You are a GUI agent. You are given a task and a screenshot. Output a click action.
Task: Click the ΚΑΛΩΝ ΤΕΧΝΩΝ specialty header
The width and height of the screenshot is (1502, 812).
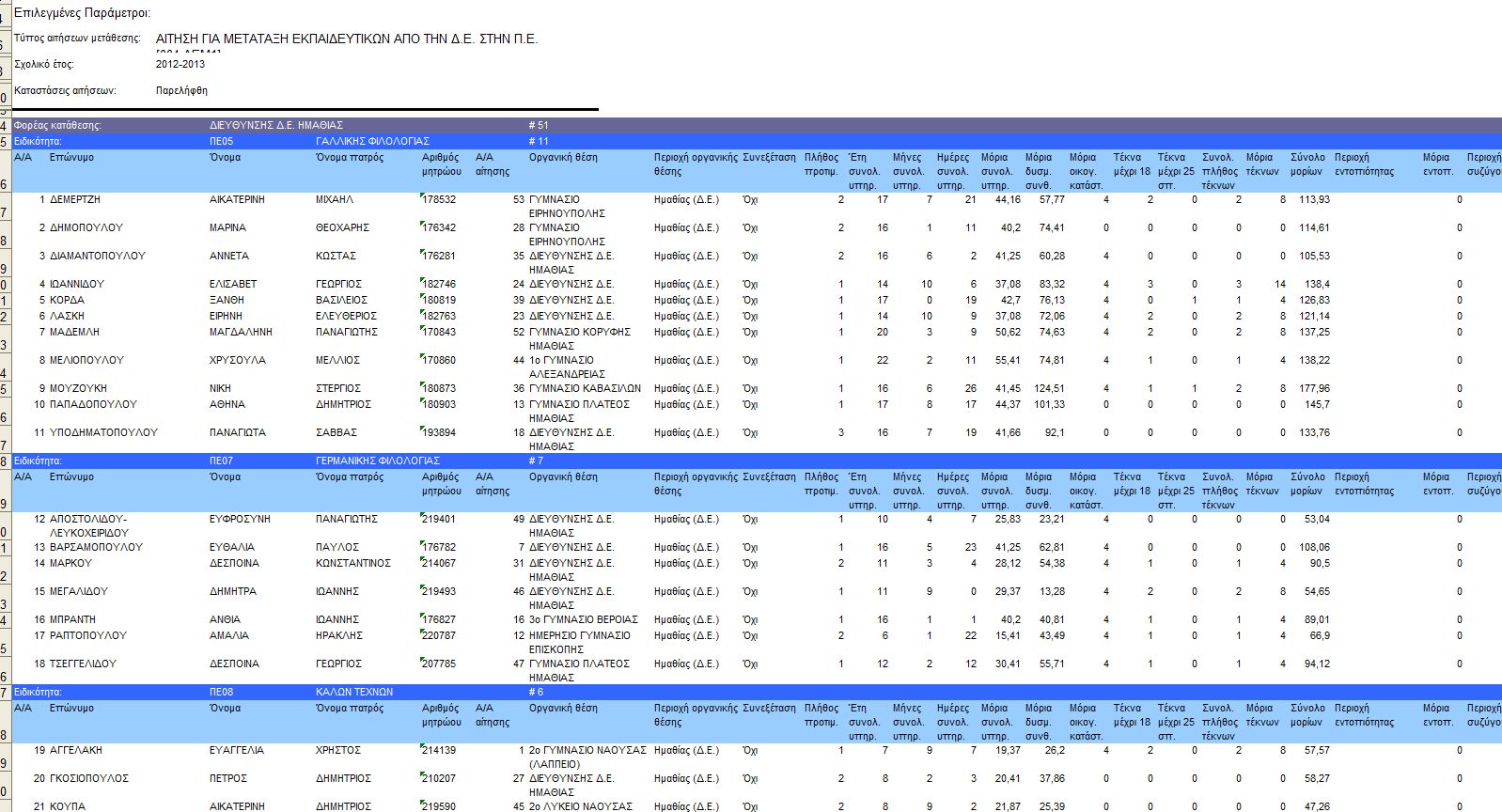354,692
